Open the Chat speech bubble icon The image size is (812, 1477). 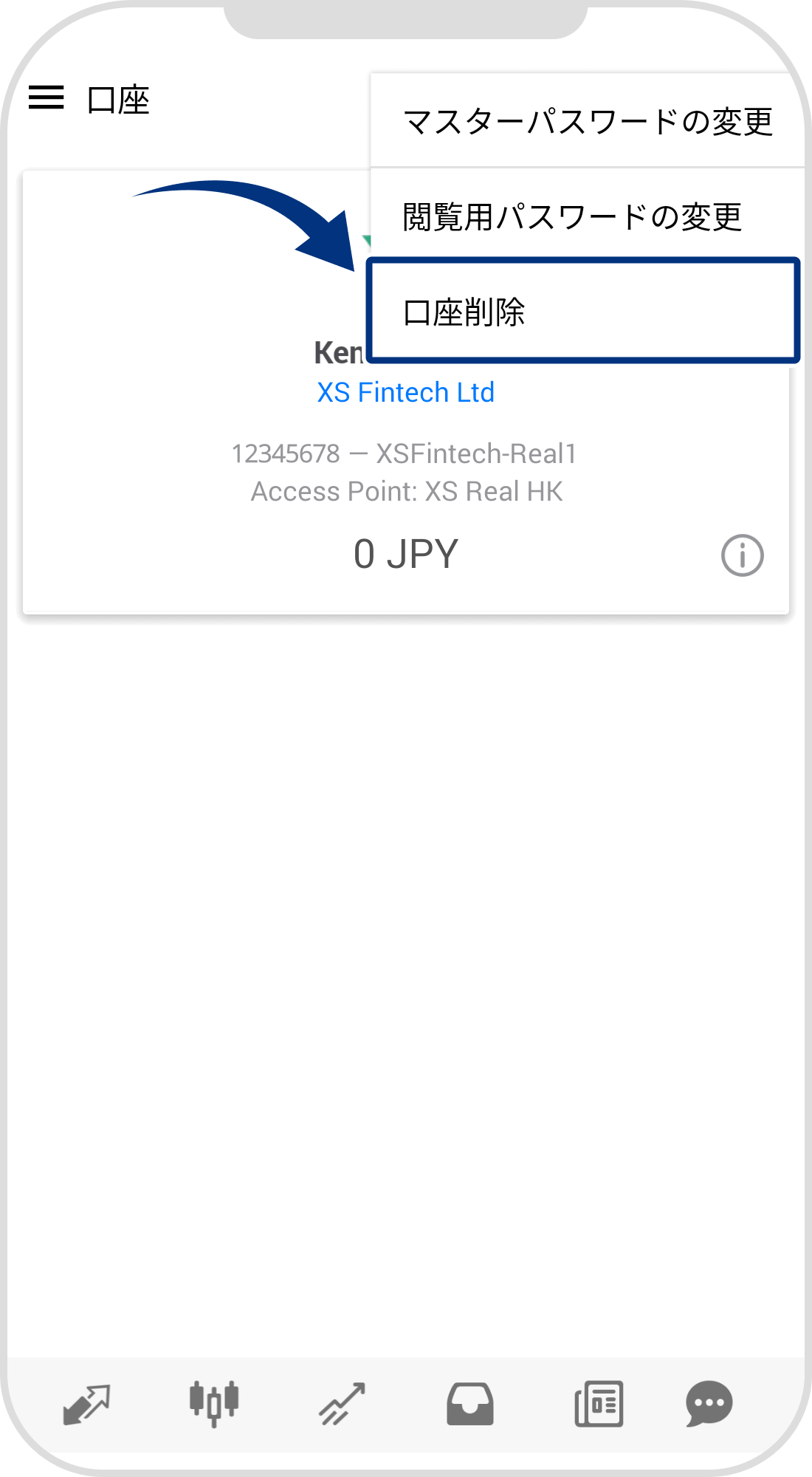pos(709,1403)
